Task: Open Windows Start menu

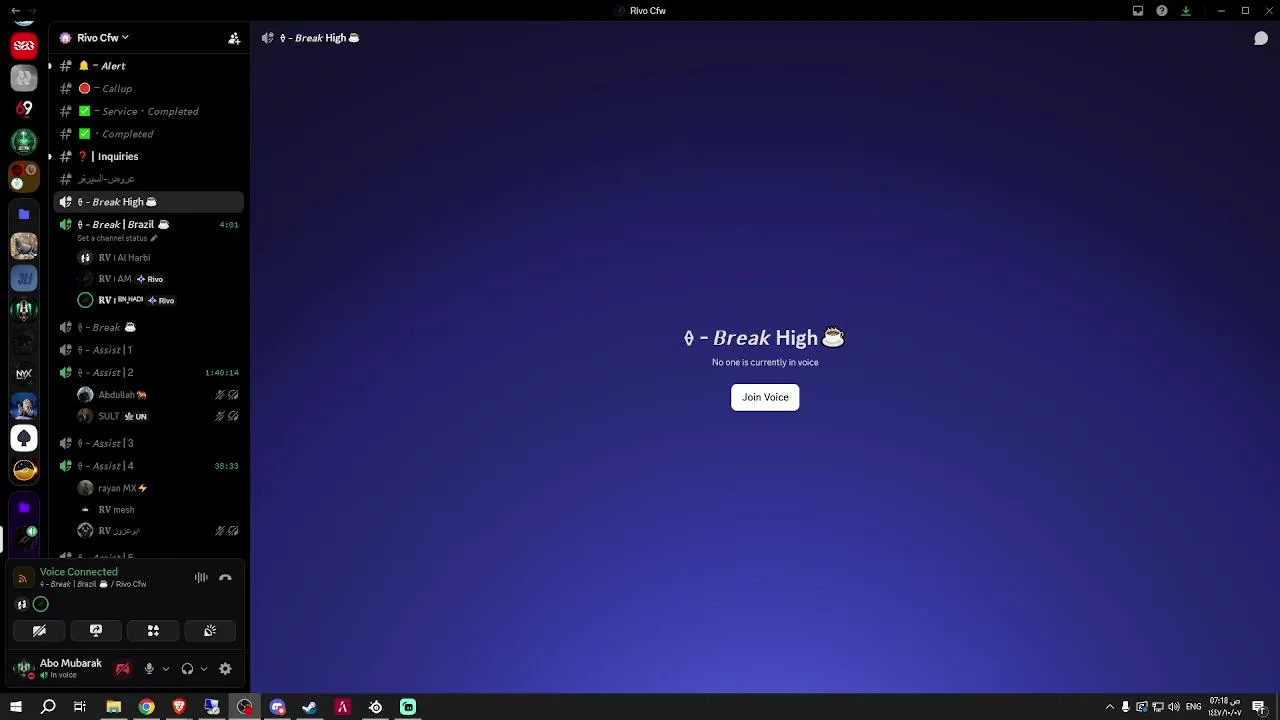Action: point(15,707)
